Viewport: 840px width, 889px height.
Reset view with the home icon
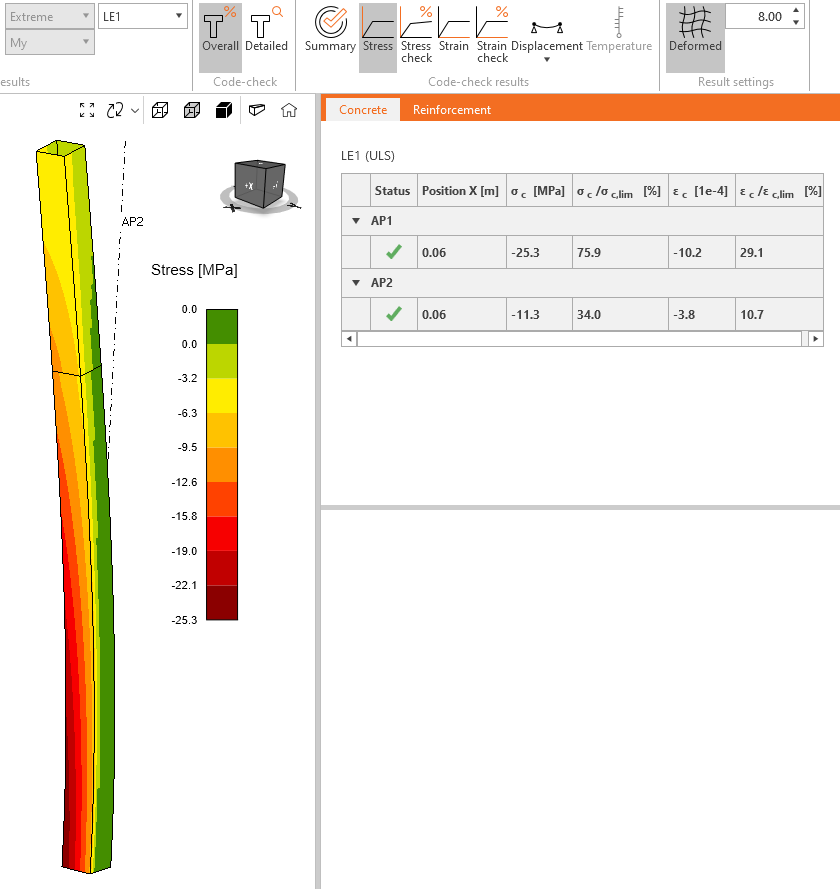[x=289, y=110]
